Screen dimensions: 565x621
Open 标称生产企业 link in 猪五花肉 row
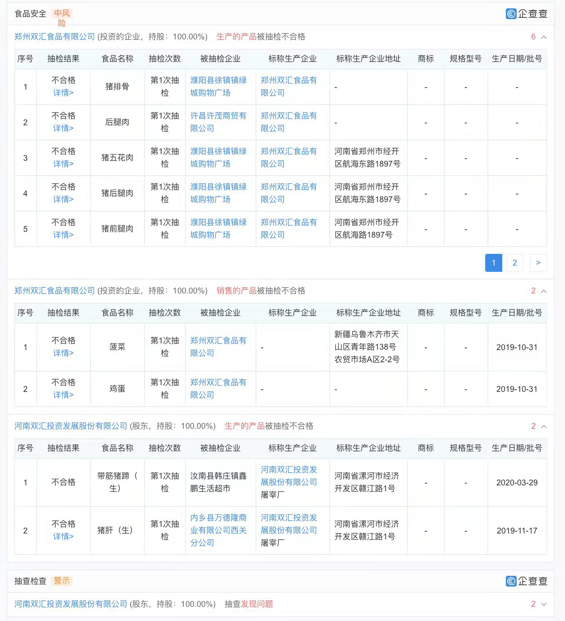coord(289,158)
